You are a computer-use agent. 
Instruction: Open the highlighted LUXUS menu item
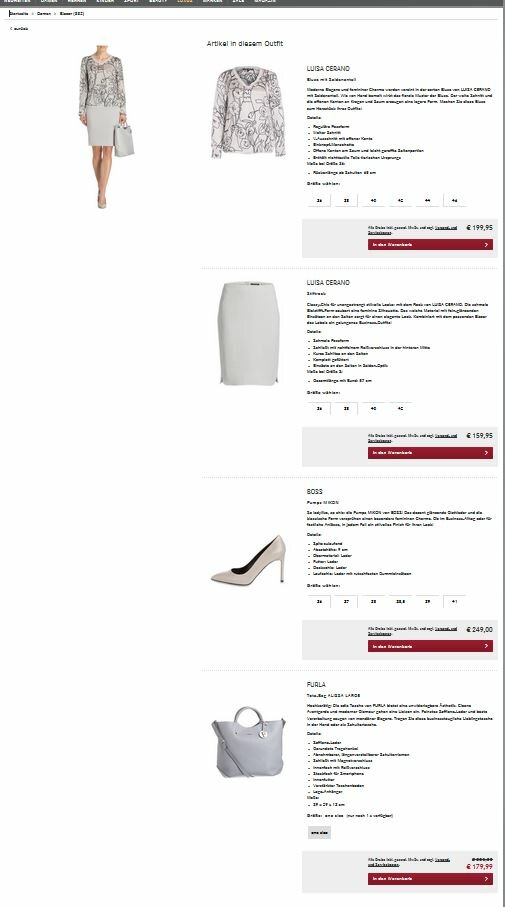tap(185, 2)
